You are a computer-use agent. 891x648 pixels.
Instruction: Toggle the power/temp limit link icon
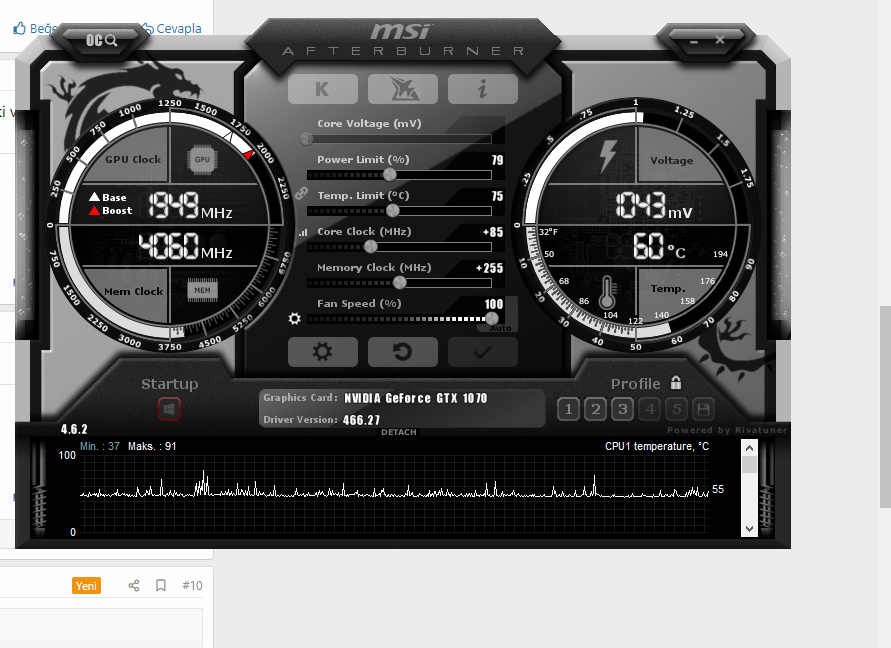pyautogui.click(x=301, y=194)
